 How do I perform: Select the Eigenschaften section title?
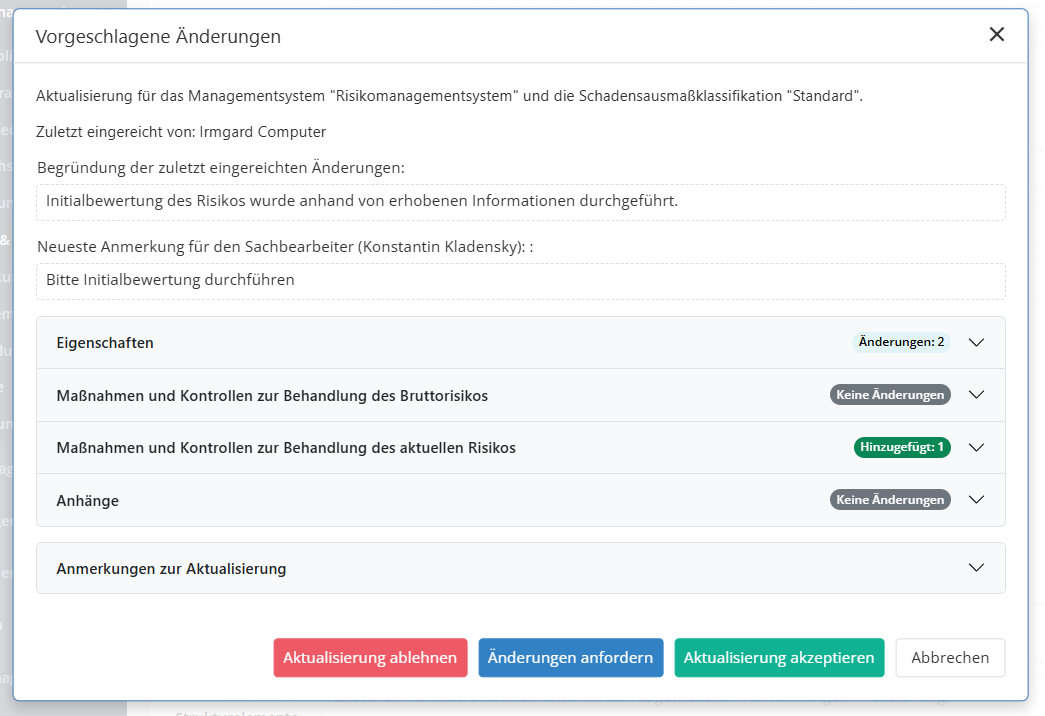point(105,343)
